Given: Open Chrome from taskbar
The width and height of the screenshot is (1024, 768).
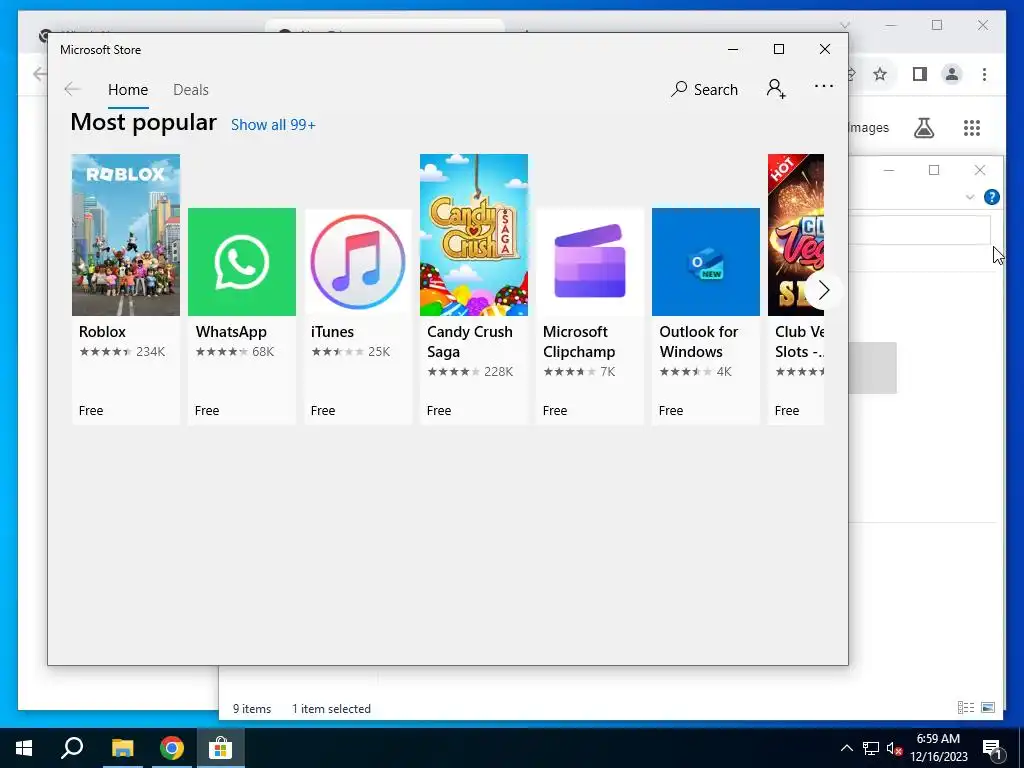Looking at the screenshot, I should 172,748.
